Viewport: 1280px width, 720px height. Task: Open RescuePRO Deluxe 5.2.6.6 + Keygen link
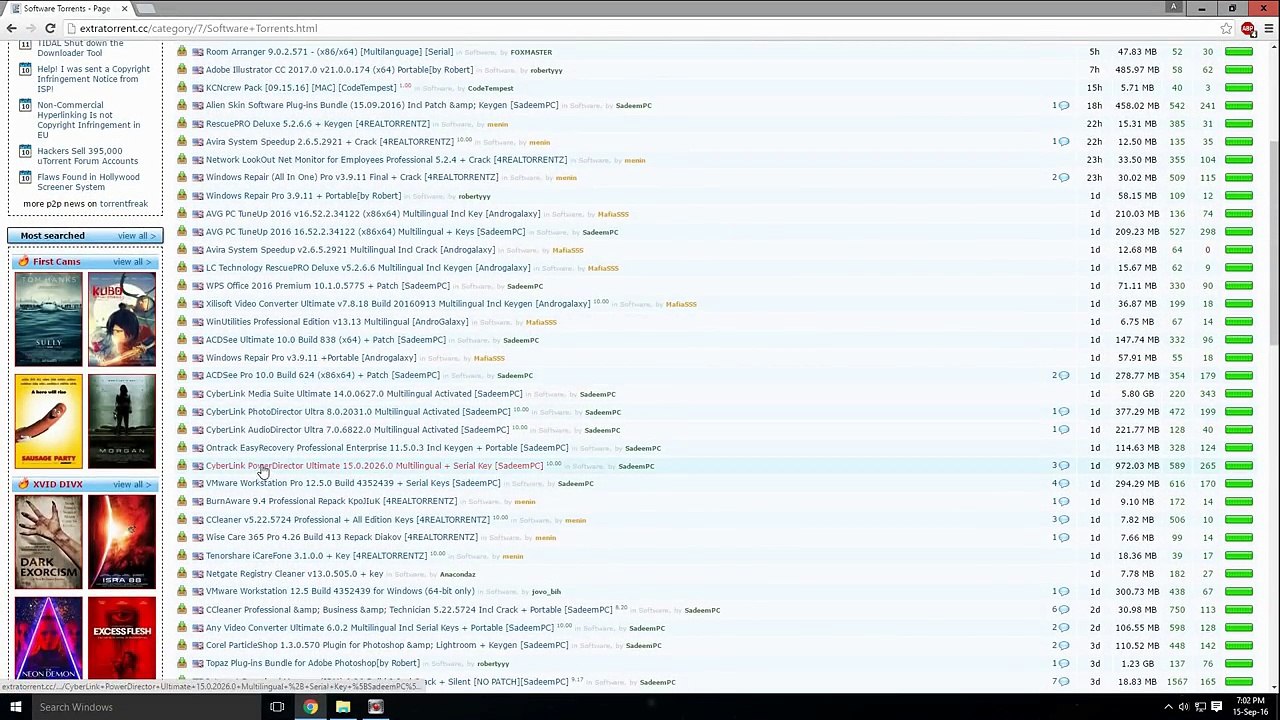click(x=317, y=124)
